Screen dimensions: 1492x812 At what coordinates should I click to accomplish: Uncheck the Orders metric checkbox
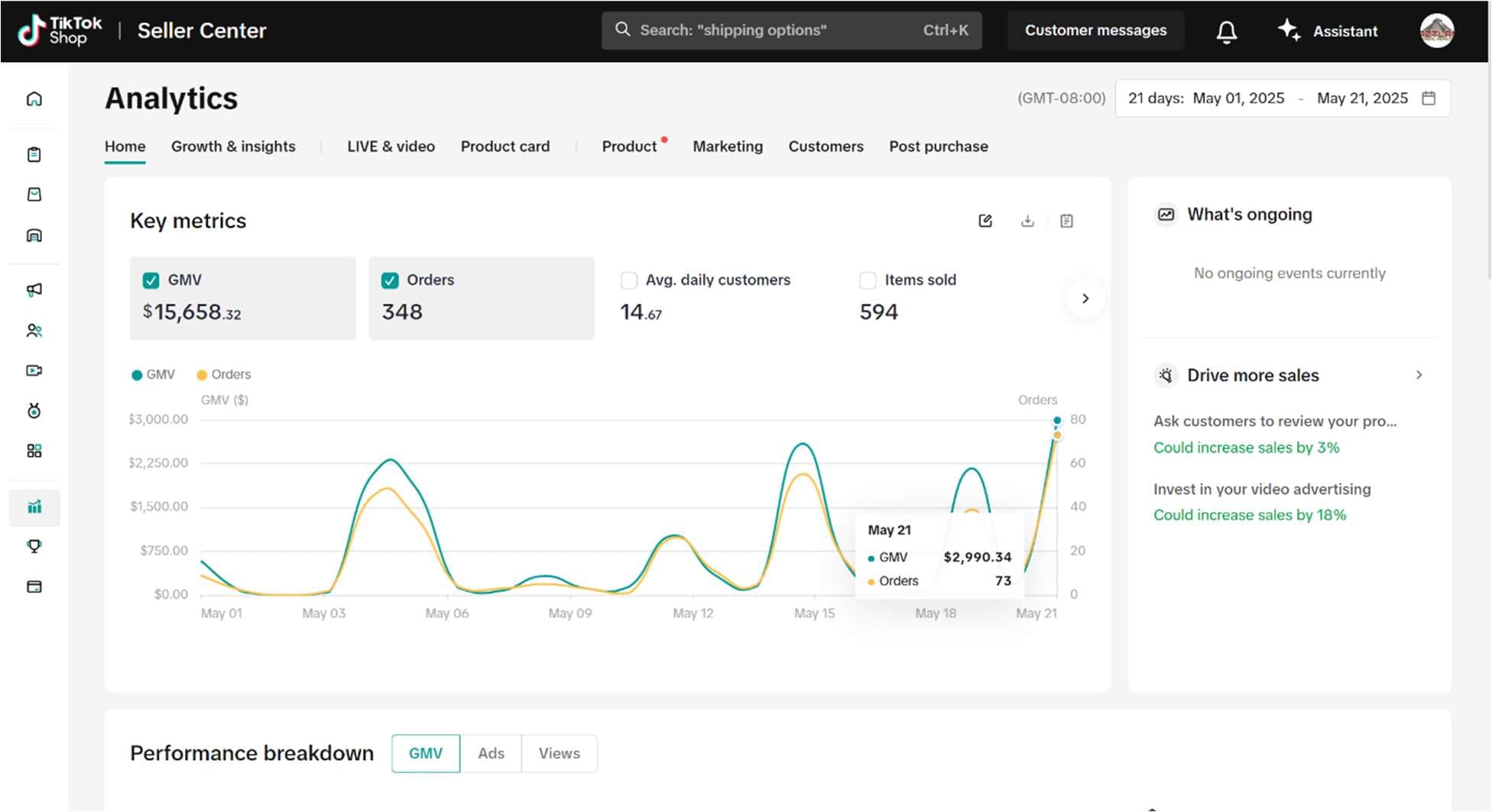(x=390, y=280)
